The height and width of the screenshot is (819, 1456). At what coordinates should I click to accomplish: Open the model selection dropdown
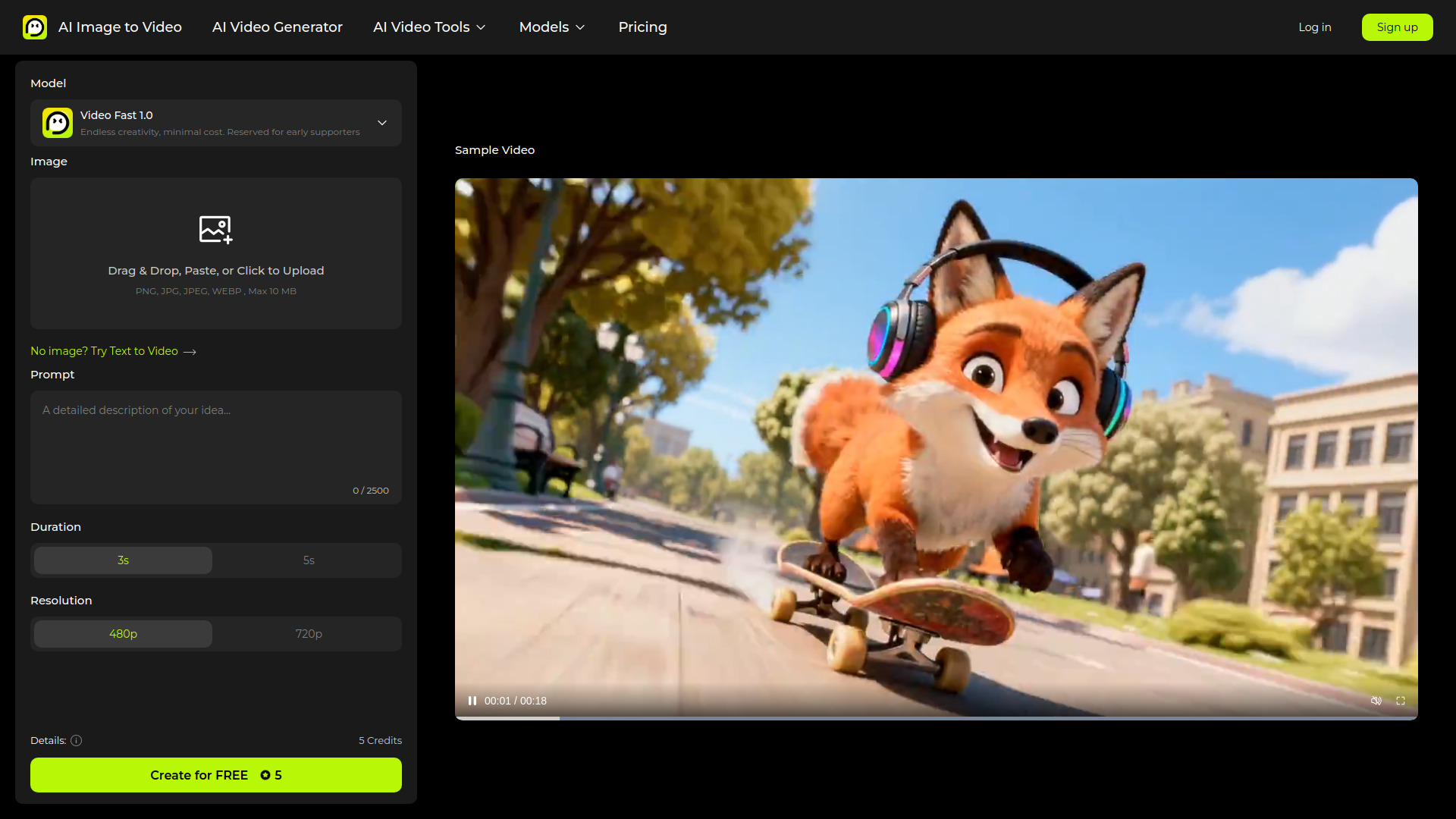tap(382, 123)
